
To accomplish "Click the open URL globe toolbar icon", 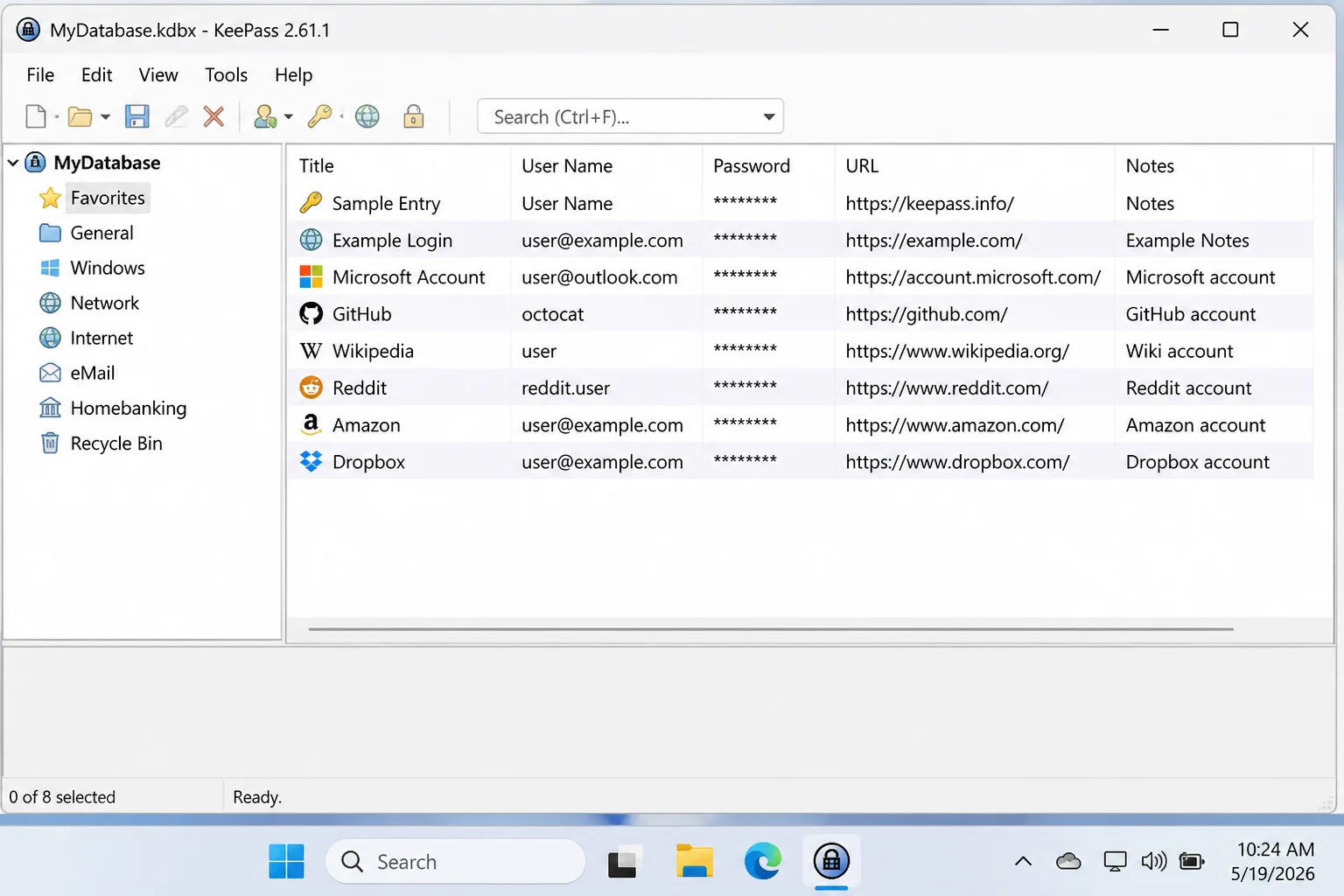I will pos(367,116).
